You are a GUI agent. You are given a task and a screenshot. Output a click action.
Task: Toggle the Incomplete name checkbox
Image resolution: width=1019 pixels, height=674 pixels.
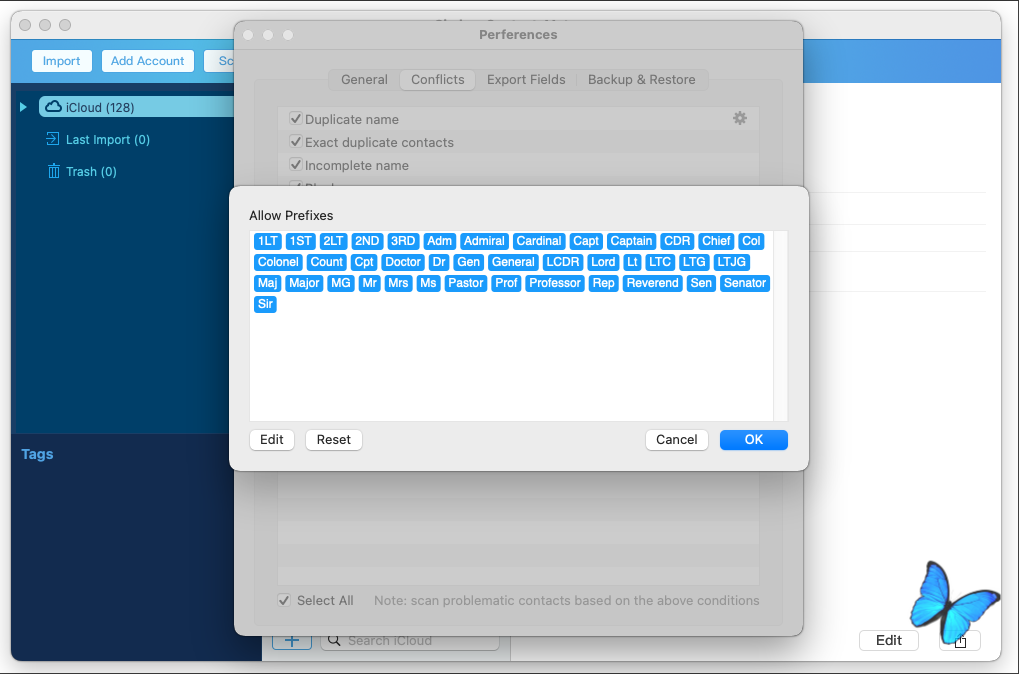coord(296,165)
